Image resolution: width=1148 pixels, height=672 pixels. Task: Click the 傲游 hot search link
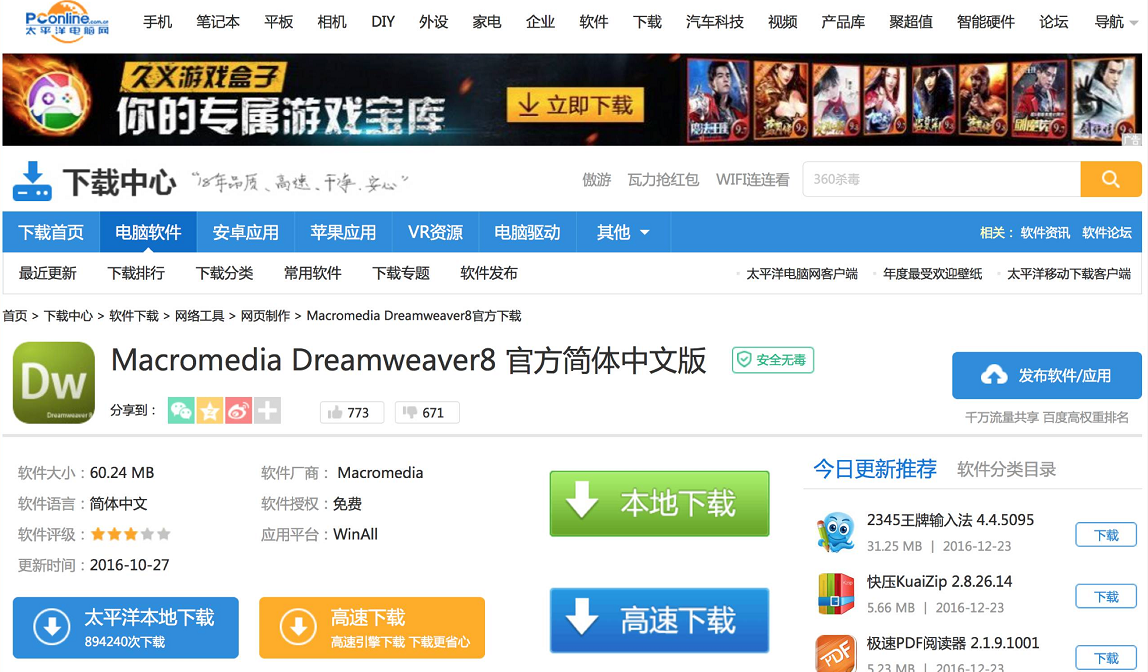pyautogui.click(x=597, y=180)
